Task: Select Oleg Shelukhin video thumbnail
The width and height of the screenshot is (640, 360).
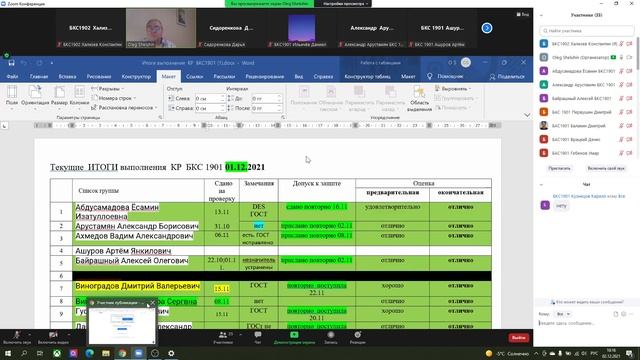Action: tap(161, 28)
